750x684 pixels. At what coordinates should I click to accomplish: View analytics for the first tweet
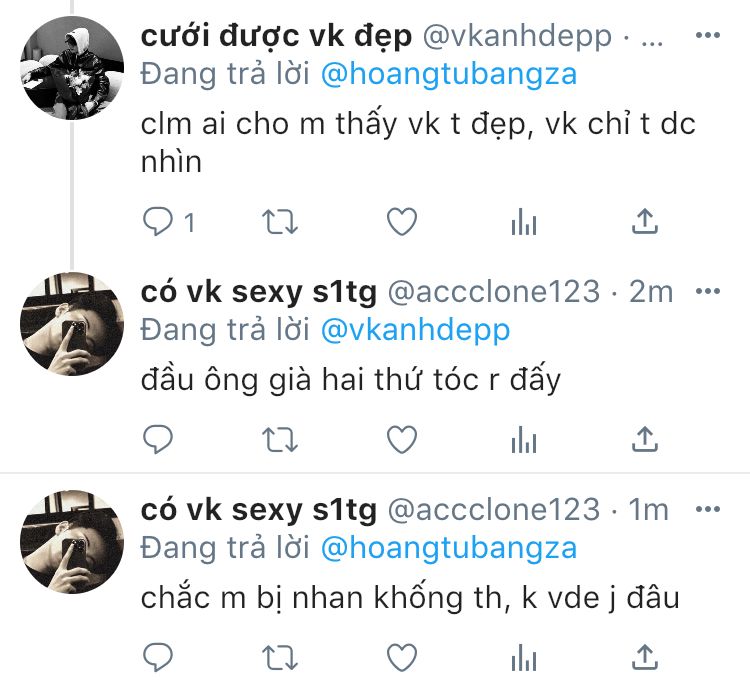coord(524,222)
